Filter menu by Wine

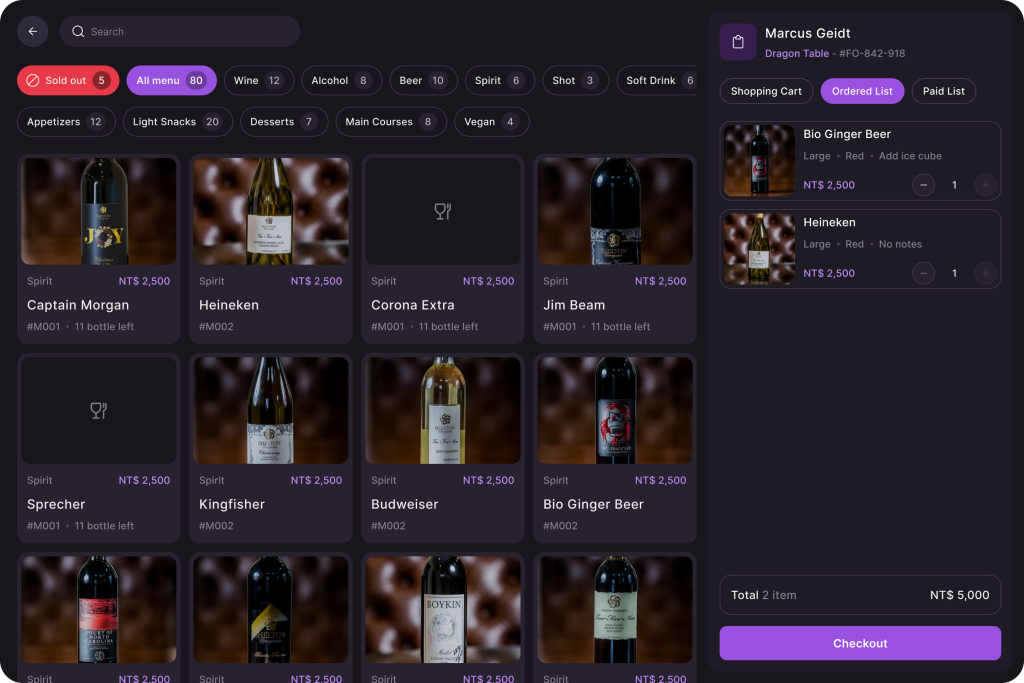pyautogui.click(x=259, y=80)
